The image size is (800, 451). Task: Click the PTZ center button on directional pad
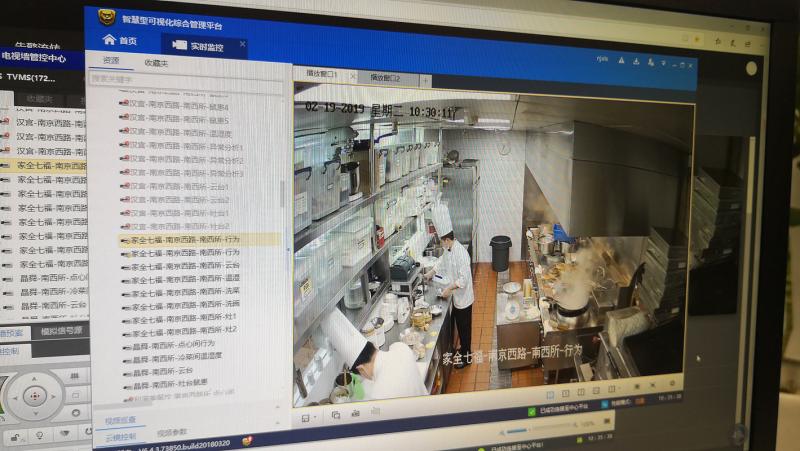(x=35, y=395)
